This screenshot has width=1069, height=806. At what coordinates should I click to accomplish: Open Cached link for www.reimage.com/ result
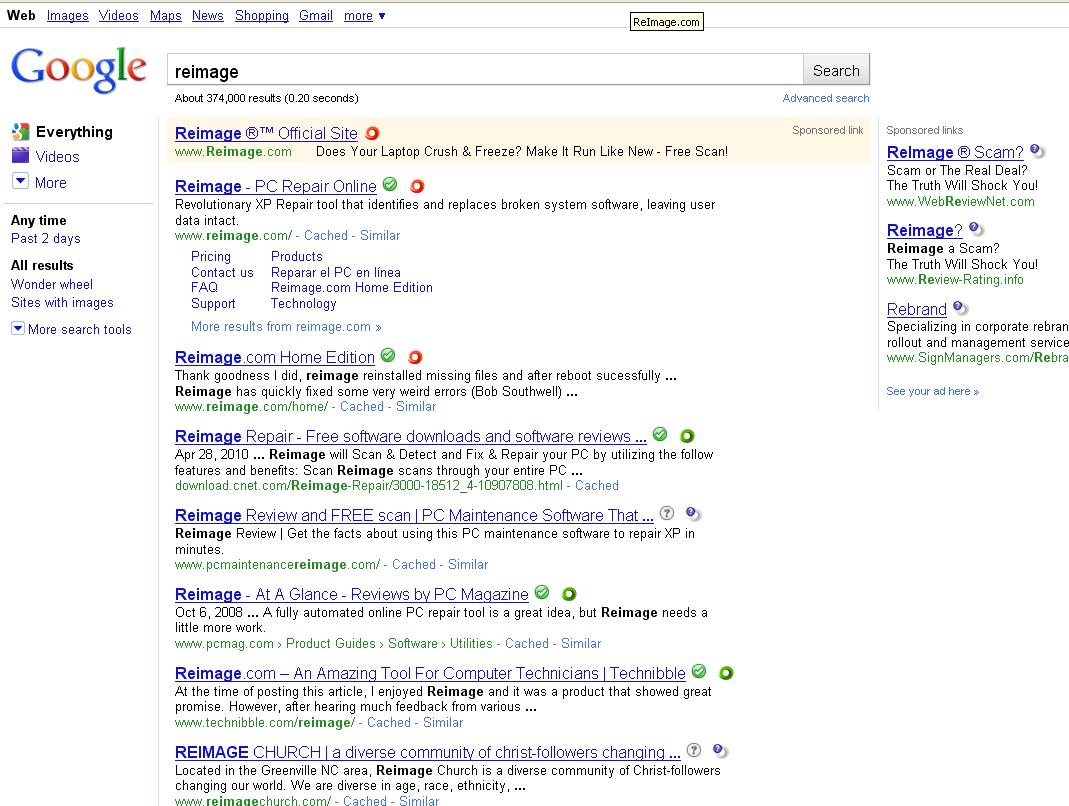[326, 236]
